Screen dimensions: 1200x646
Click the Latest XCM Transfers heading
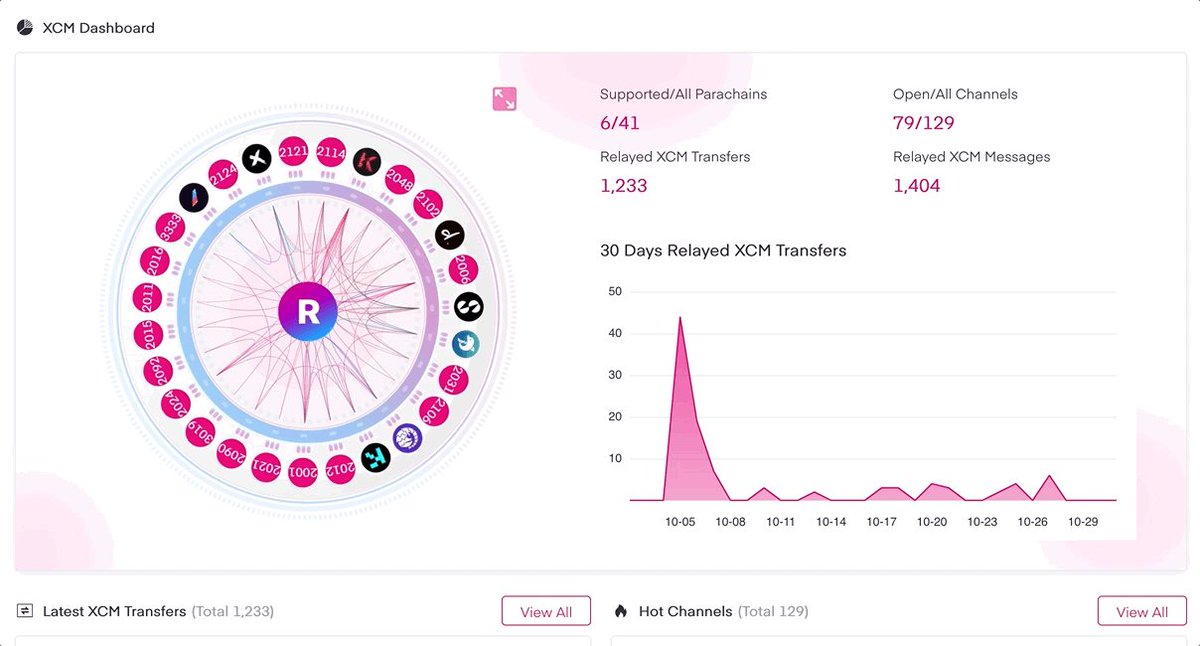(114, 611)
